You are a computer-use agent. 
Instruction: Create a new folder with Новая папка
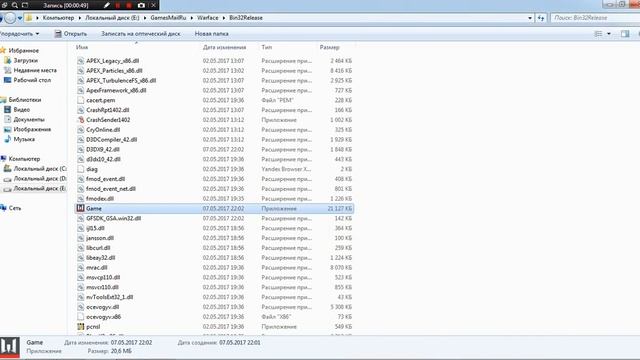click(211, 33)
